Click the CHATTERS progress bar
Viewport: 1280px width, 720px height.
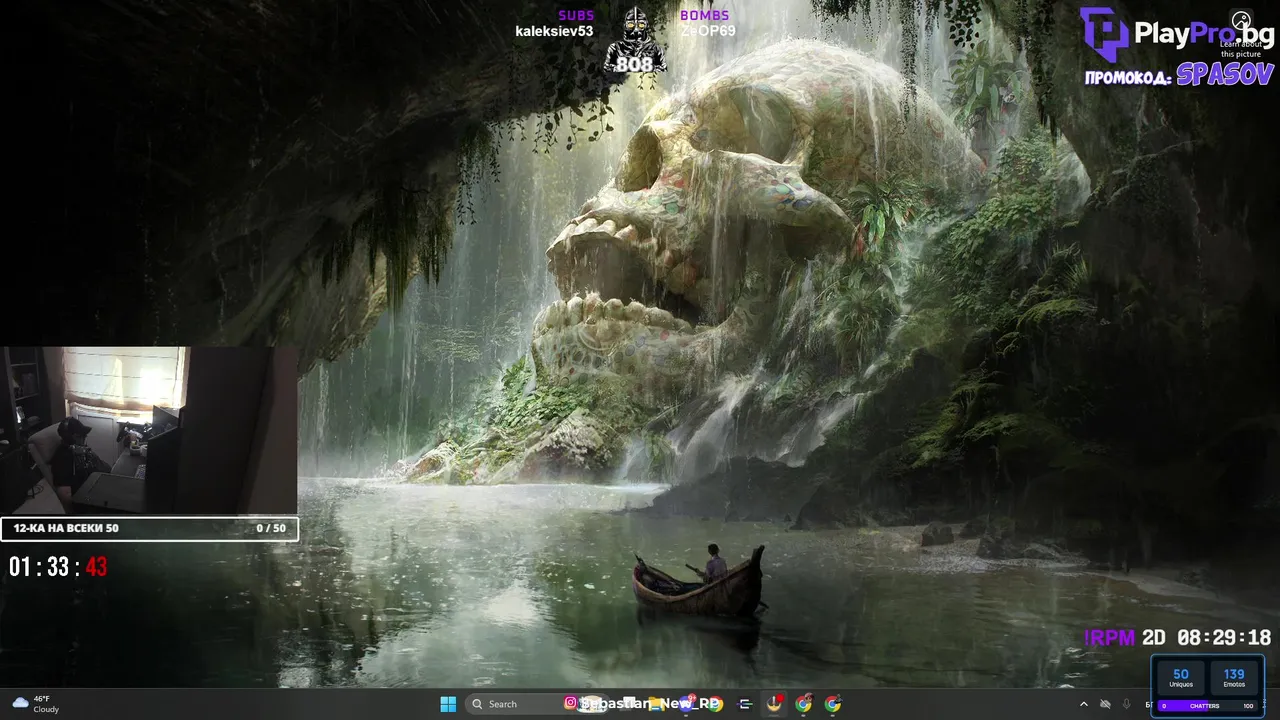pos(1208,706)
